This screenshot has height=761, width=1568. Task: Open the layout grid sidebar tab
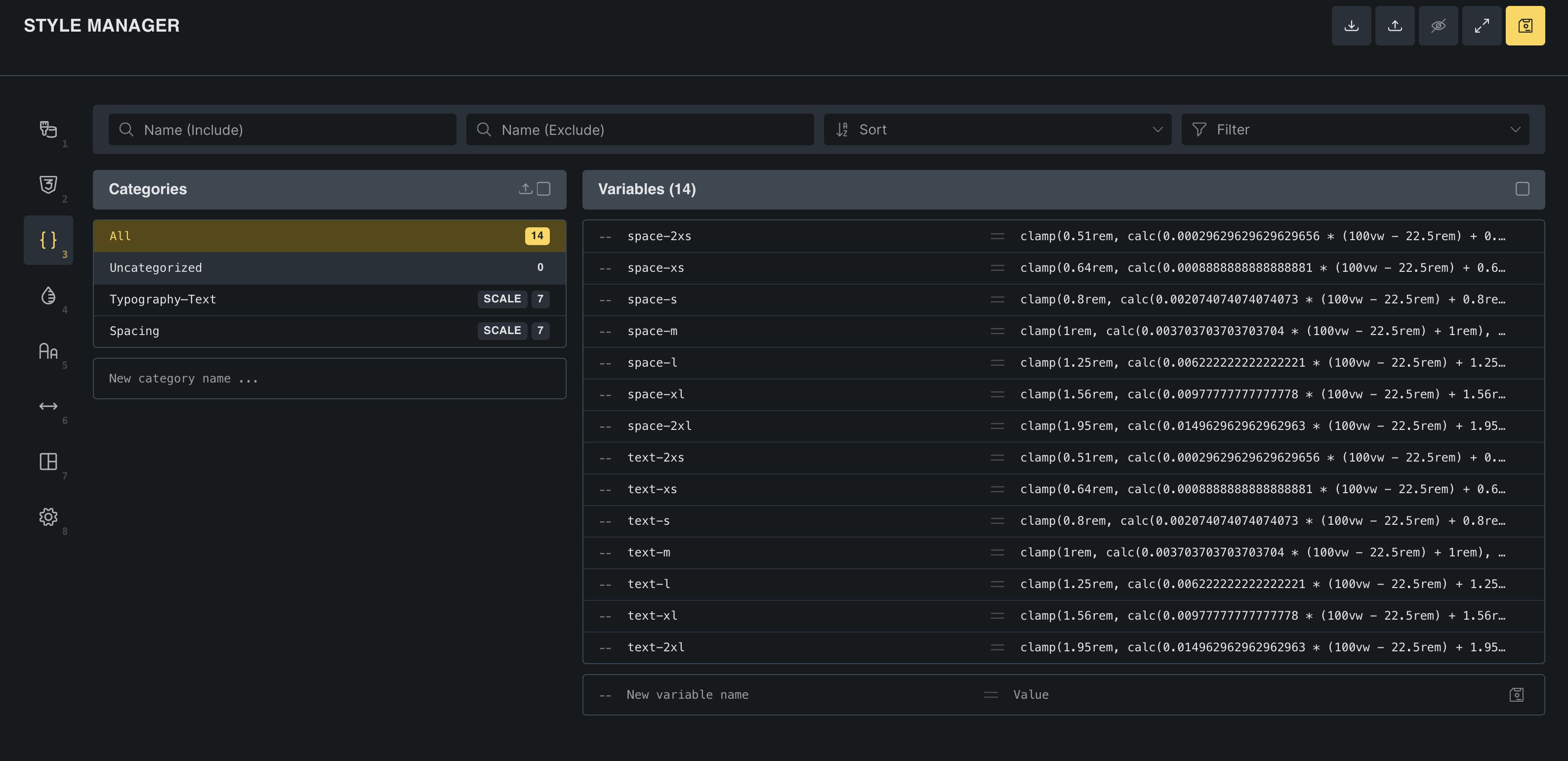tap(48, 462)
